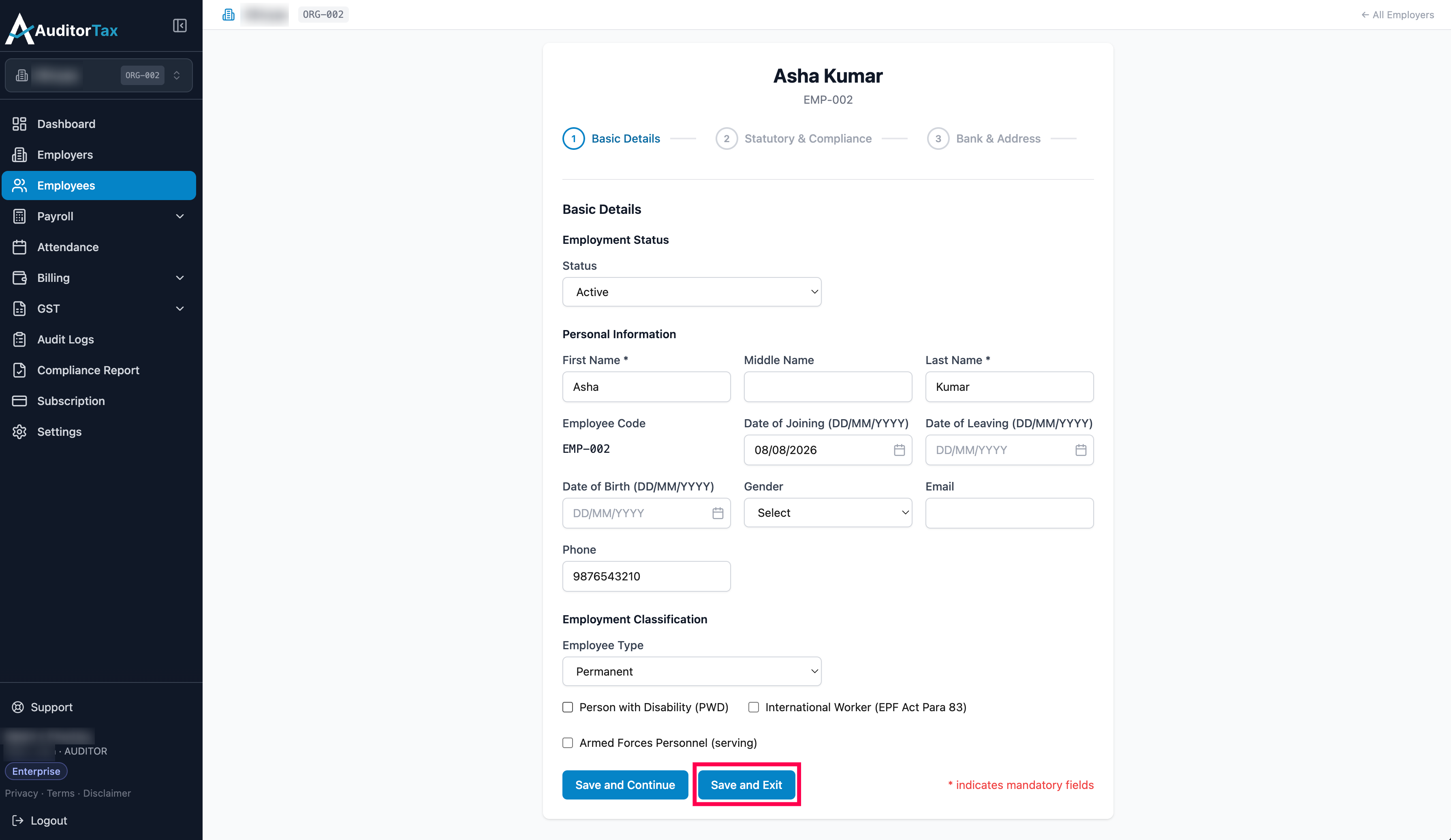Open Attendance from sidebar menu

tap(99, 247)
